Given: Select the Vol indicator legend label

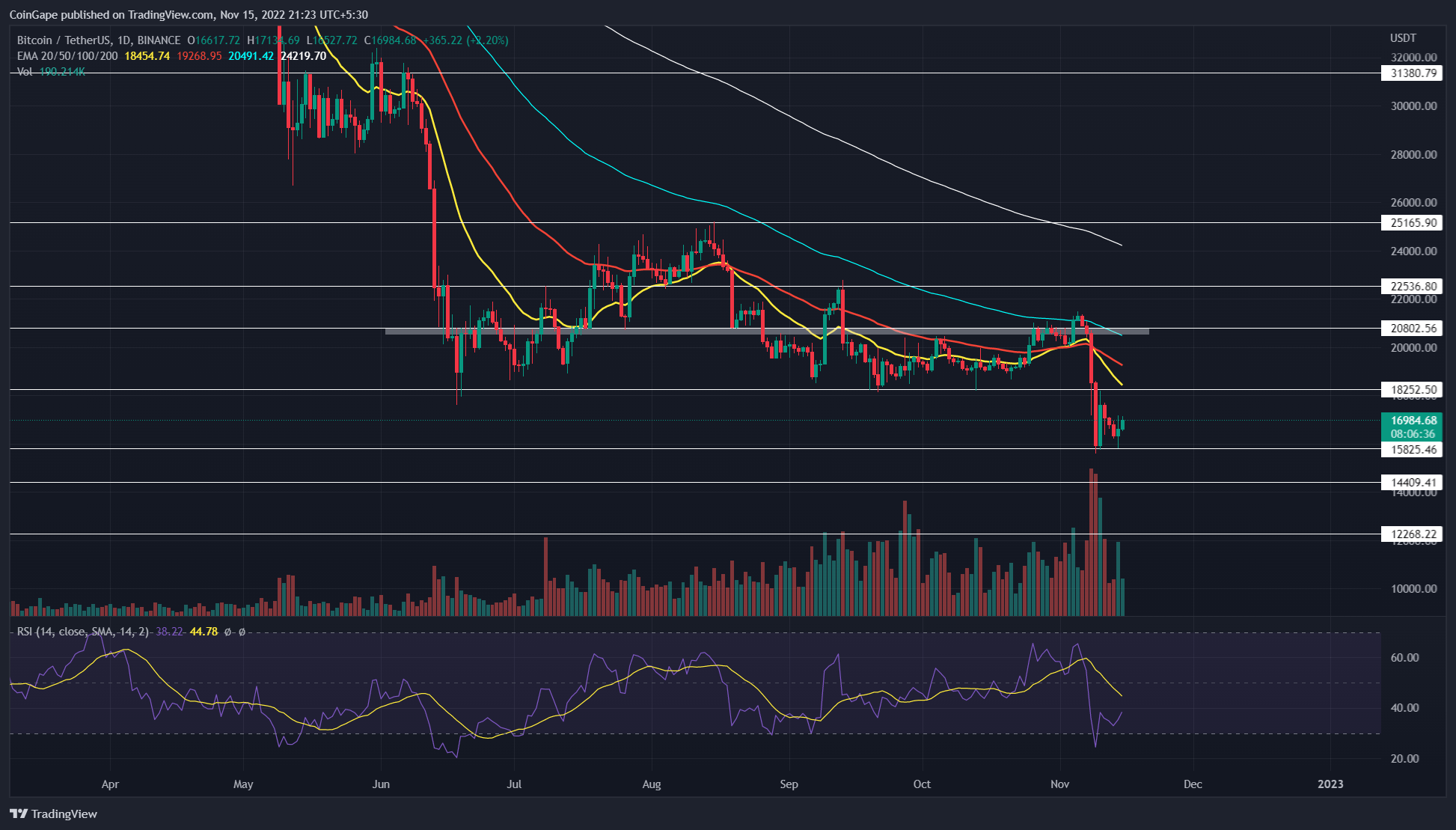Looking at the screenshot, I should pos(25,72).
